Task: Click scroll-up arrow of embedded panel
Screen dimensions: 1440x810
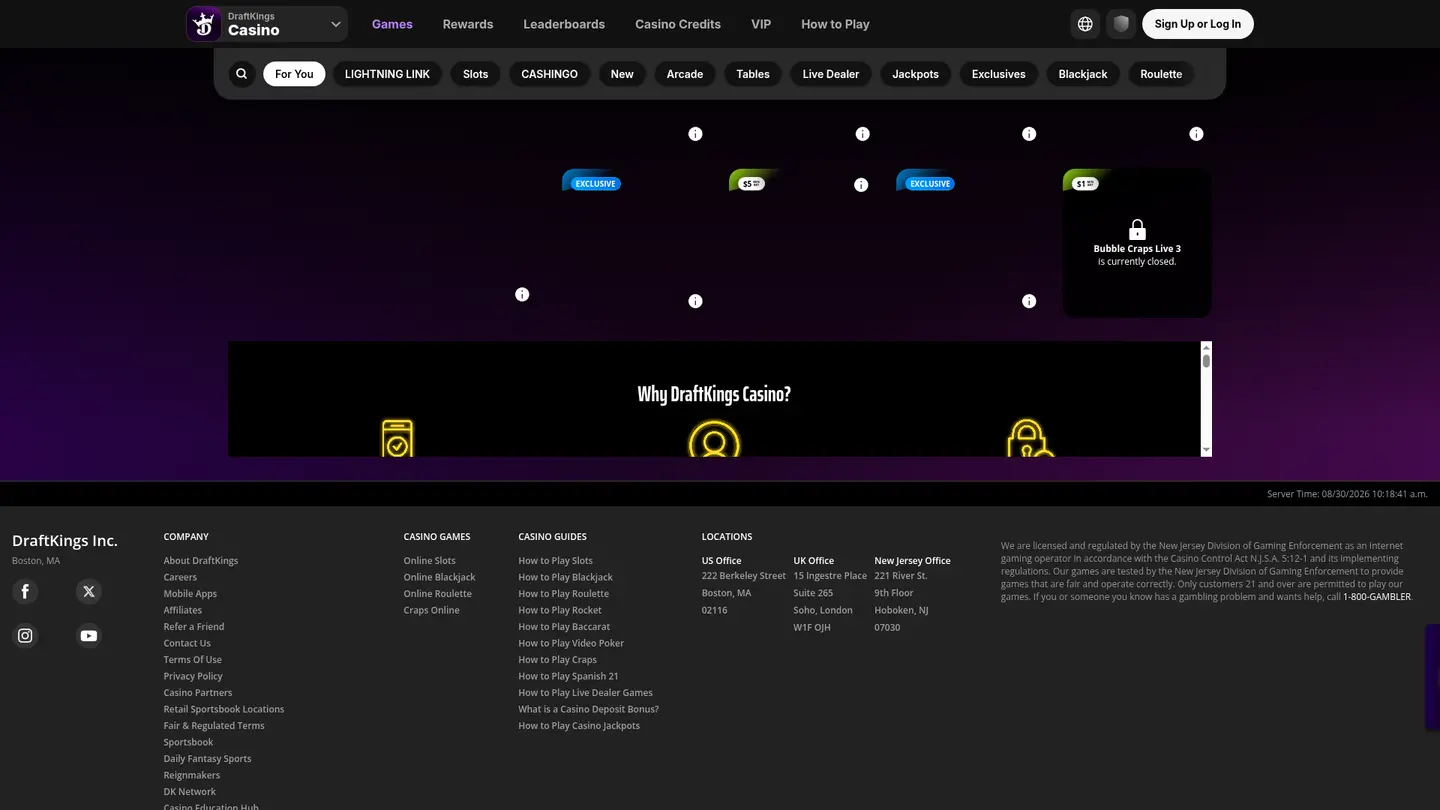Action: click(1206, 347)
